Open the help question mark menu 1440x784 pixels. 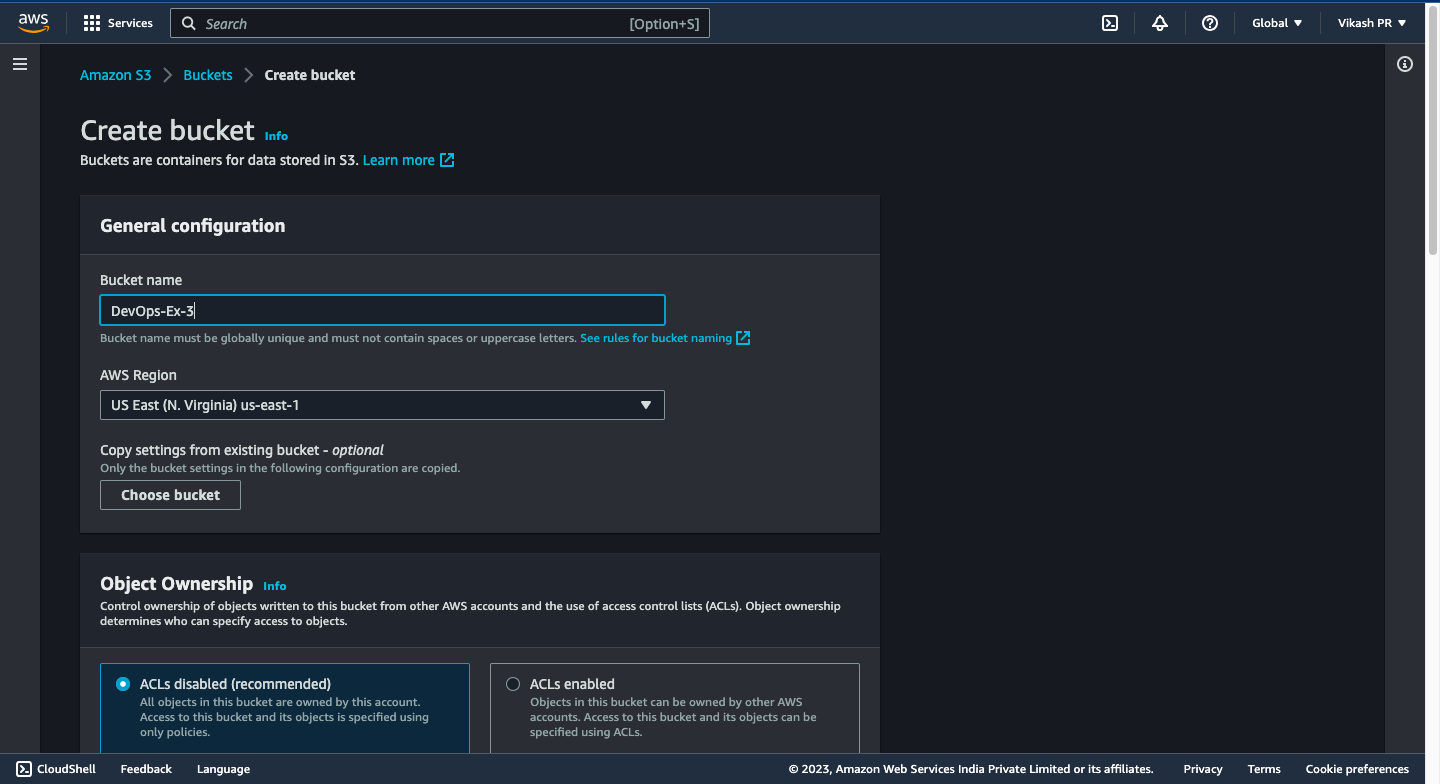1210,23
